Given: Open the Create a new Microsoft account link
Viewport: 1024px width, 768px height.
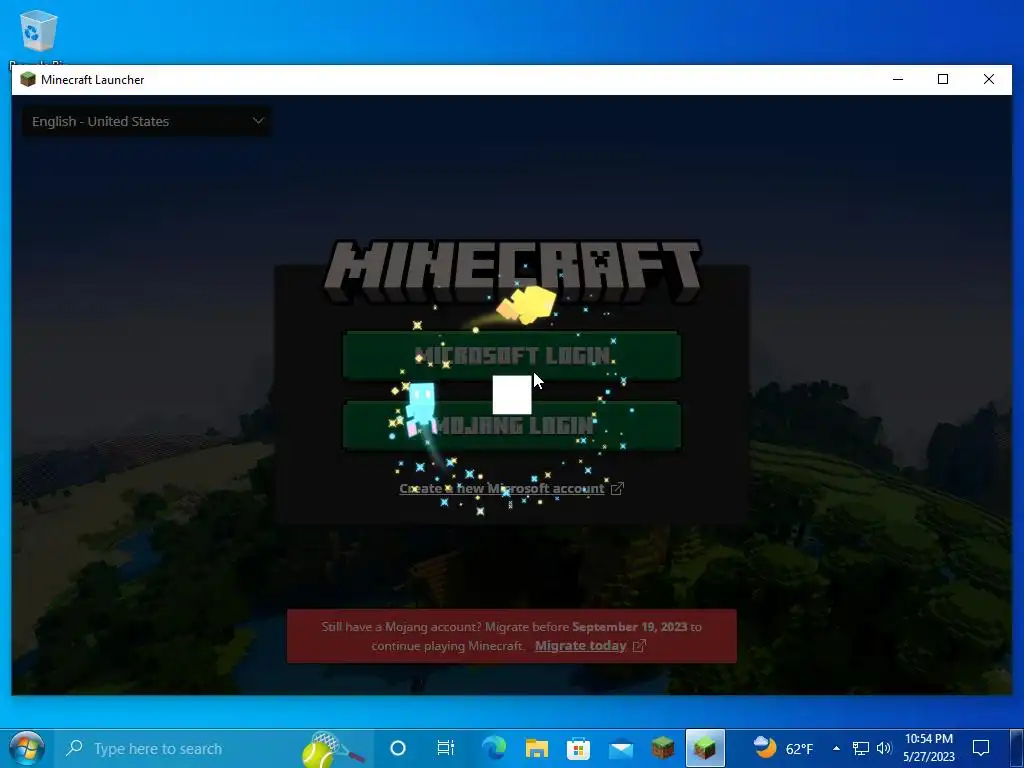Looking at the screenshot, I should pyautogui.click(x=502, y=488).
